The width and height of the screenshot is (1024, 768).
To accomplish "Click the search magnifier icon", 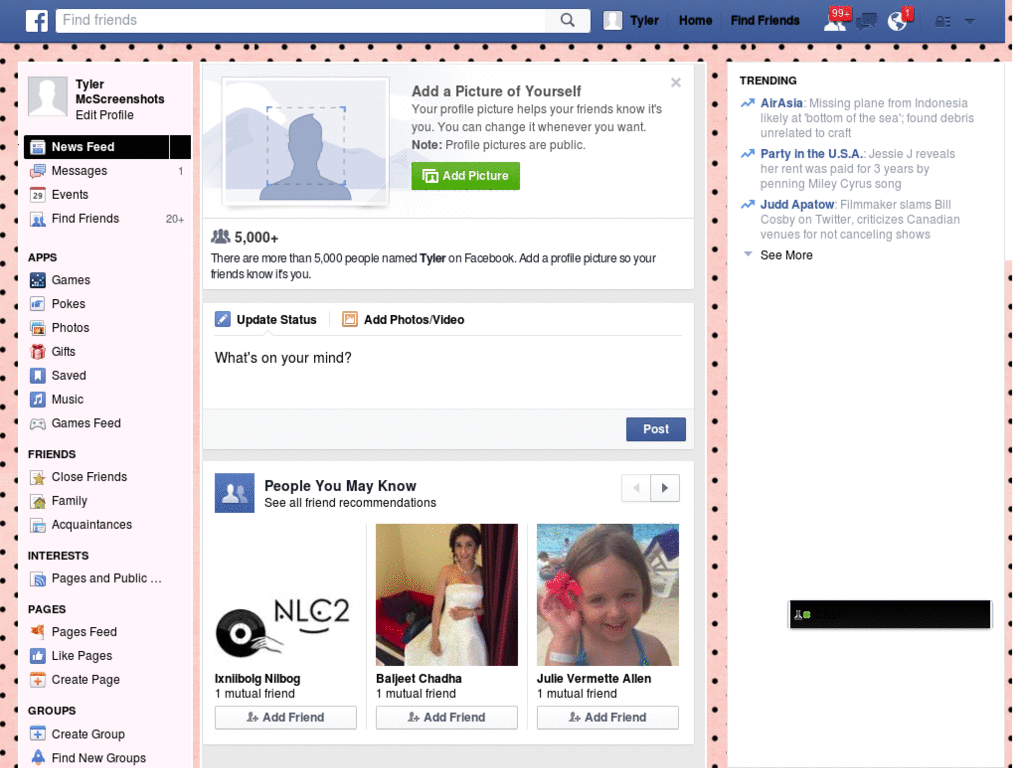I will click(568, 20).
